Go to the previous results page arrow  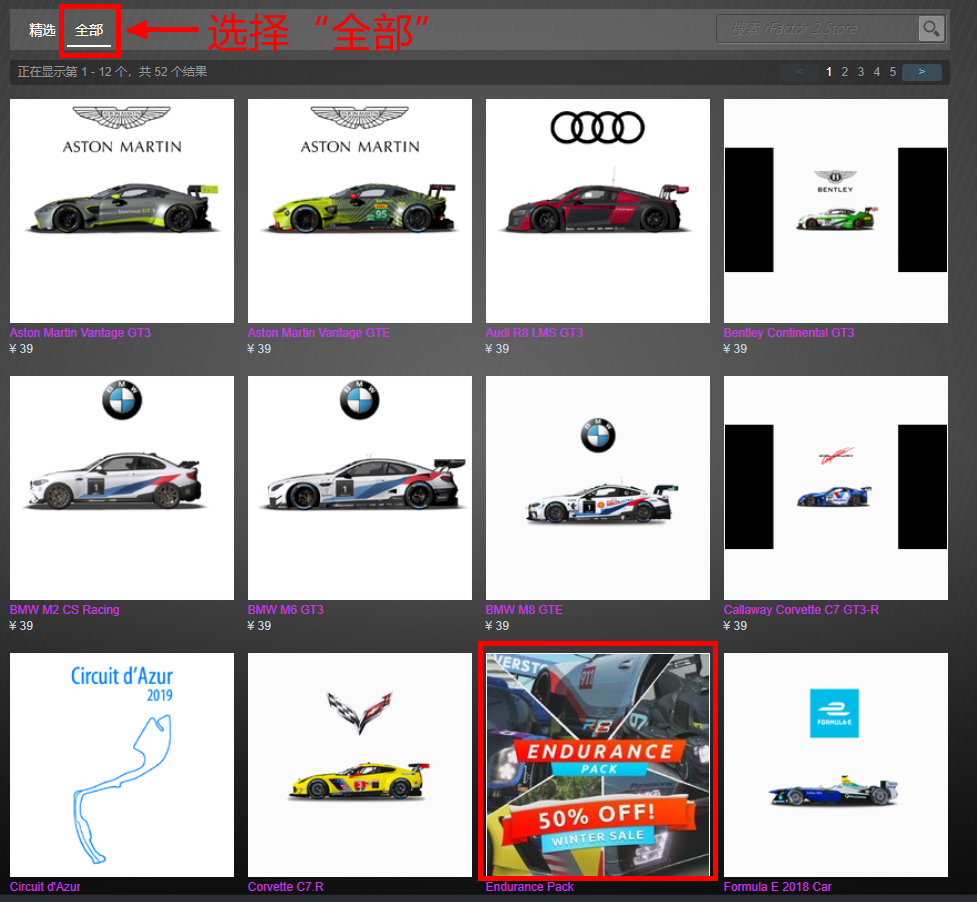click(799, 72)
